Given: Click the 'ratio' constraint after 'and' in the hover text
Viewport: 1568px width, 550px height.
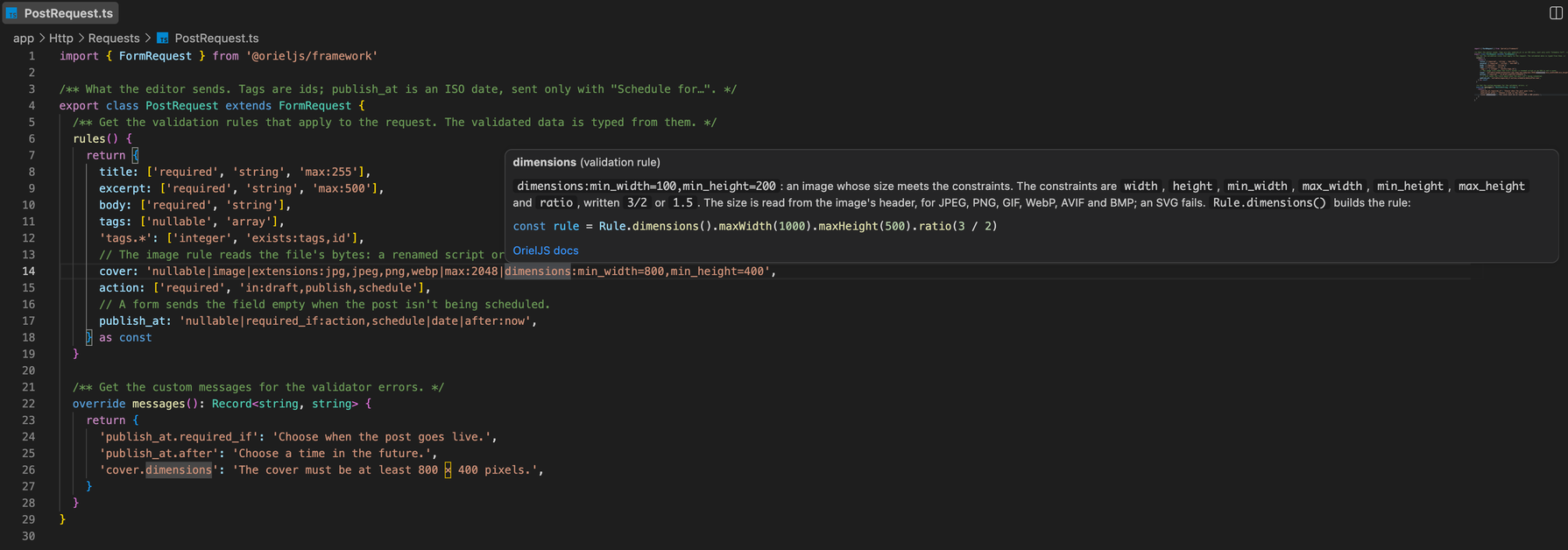Looking at the screenshot, I should (556, 202).
